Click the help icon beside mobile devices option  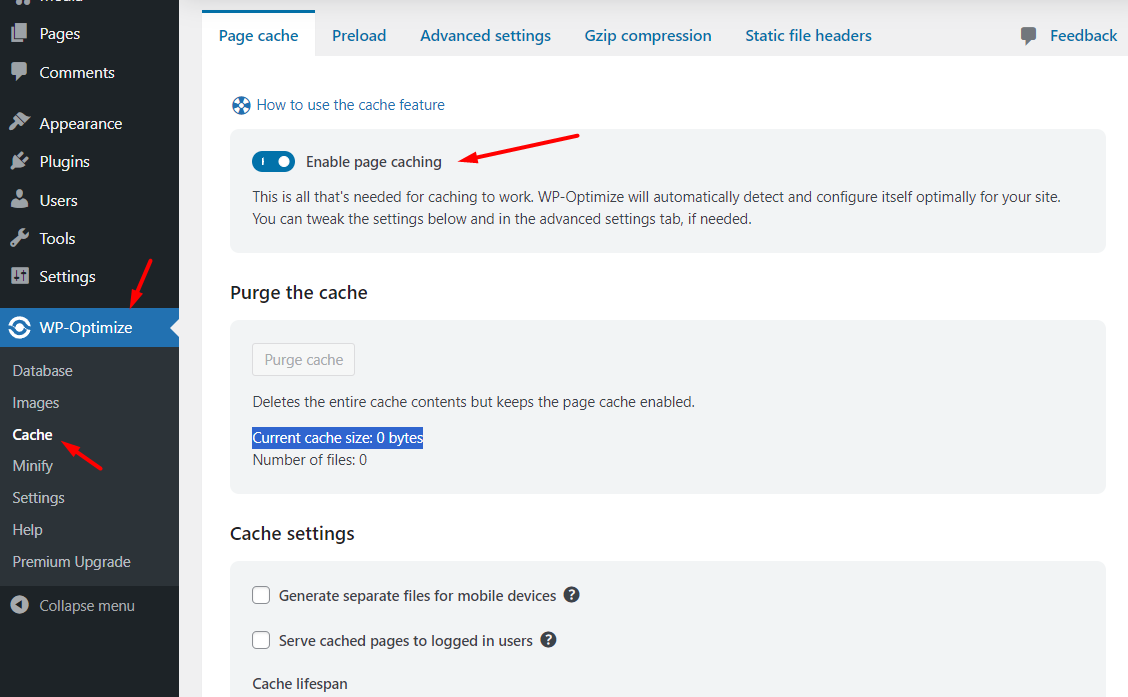[572, 595]
